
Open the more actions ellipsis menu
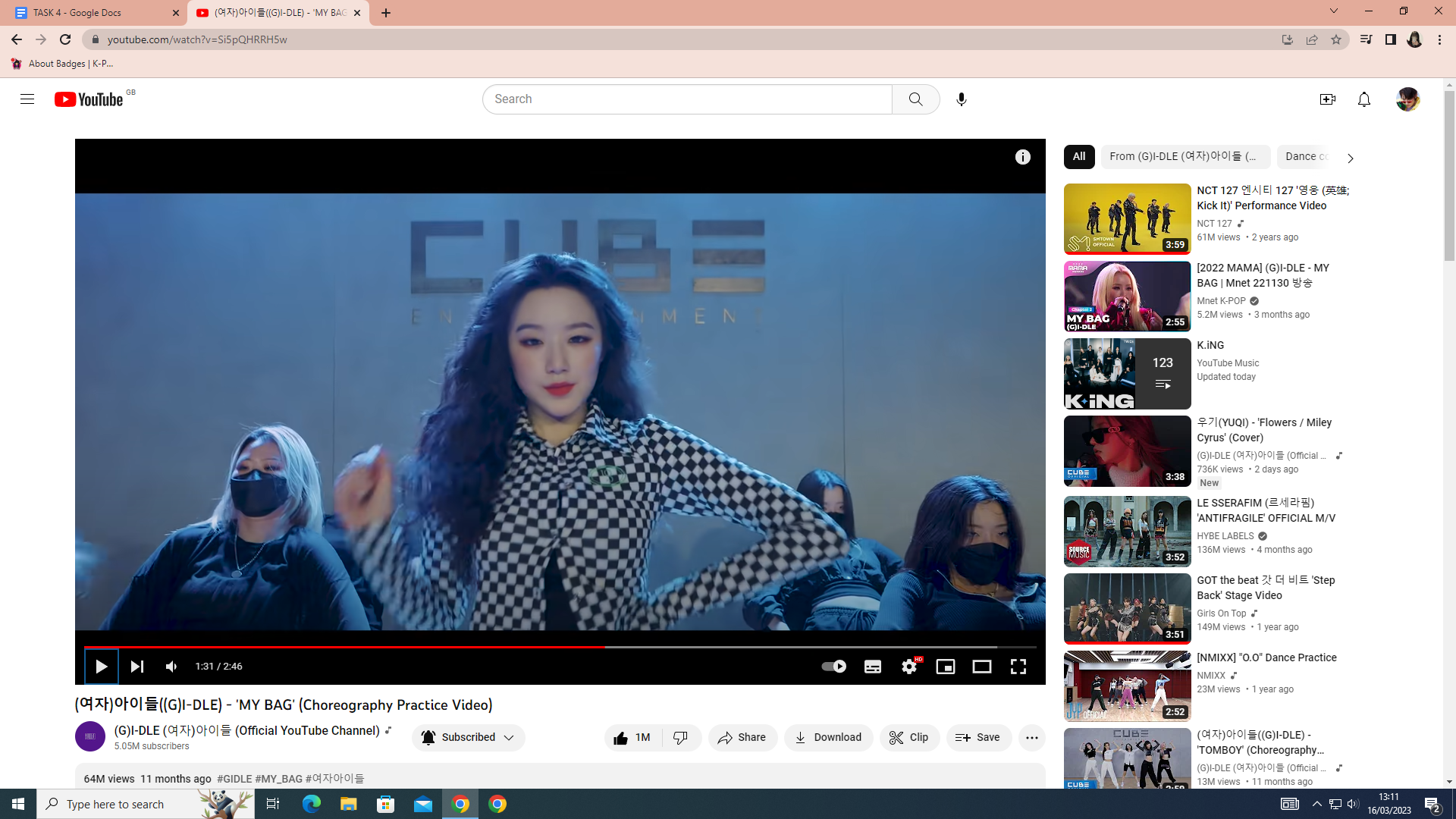tap(1031, 738)
